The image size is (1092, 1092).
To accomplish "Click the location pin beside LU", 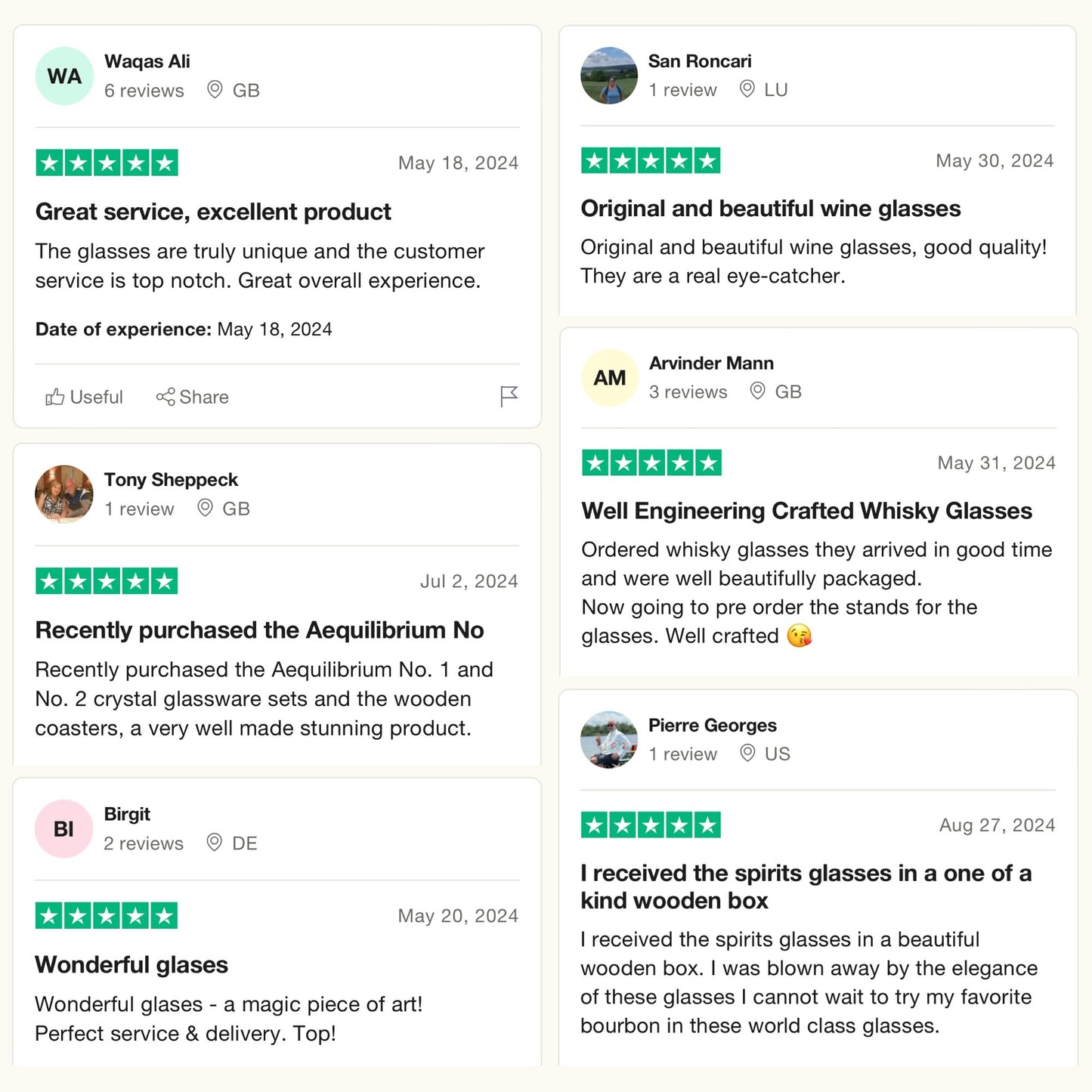I will (x=747, y=89).
